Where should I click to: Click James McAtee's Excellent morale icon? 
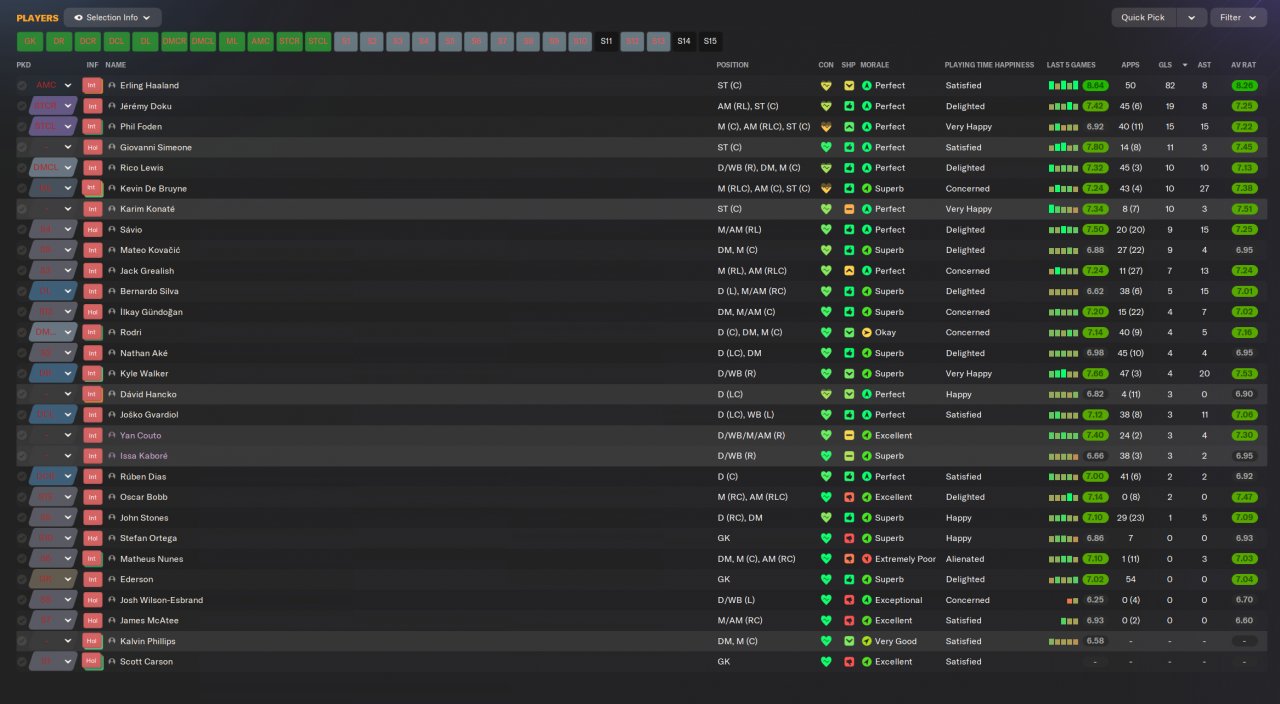click(x=867, y=621)
